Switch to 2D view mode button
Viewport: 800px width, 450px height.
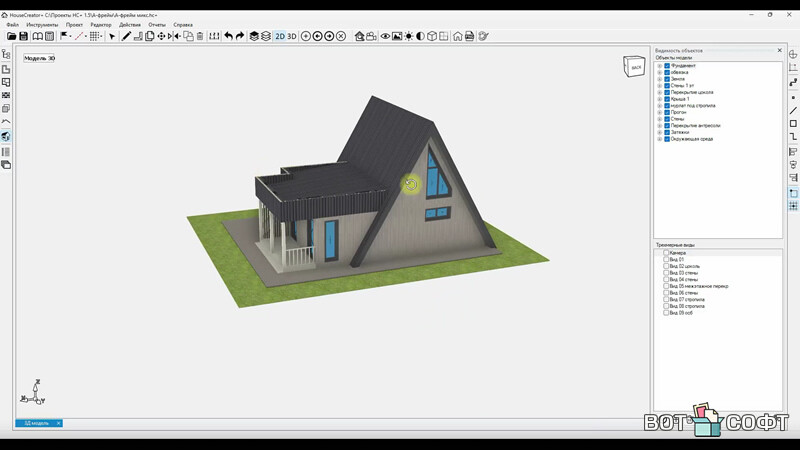point(280,36)
